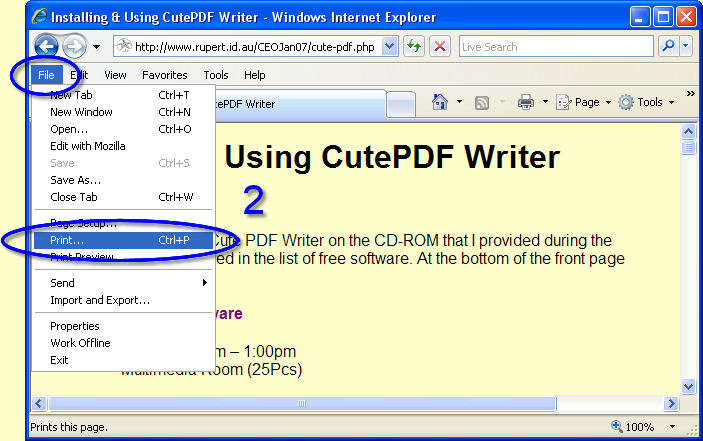Click the printer icon in command bar
The image size is (703, 441).
pos(526,102)
